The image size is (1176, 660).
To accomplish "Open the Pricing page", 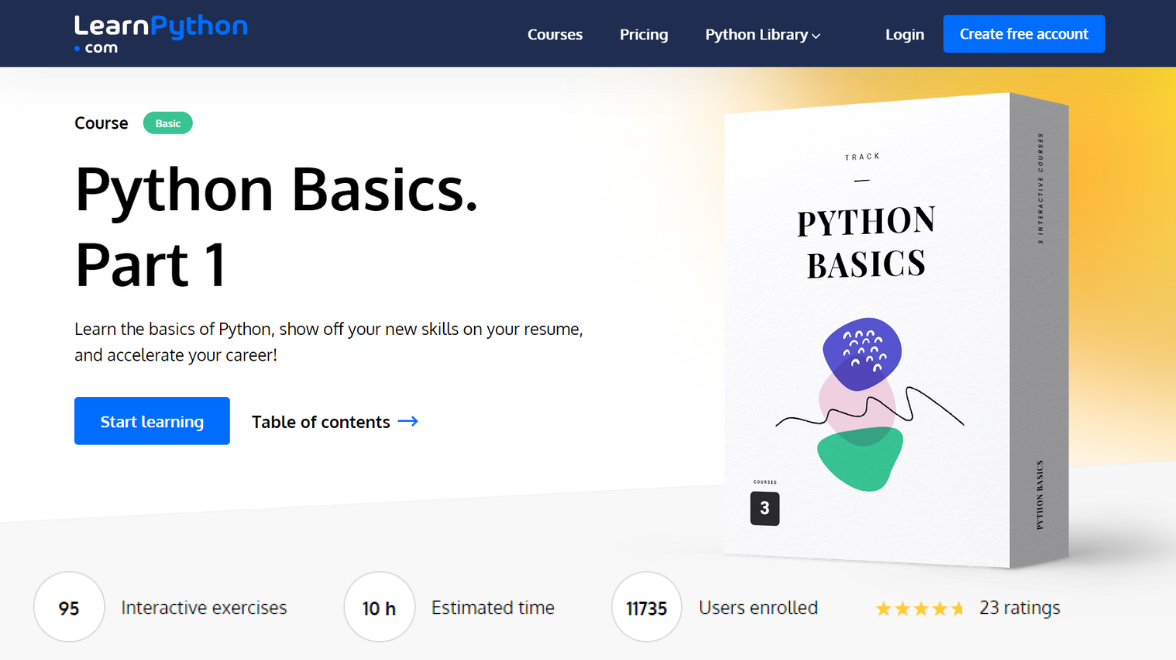I will click(x=644, y=34).
